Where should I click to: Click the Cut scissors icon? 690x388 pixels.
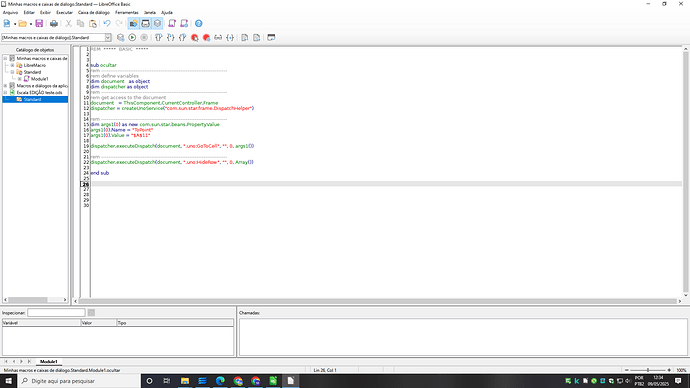[69, 24]
